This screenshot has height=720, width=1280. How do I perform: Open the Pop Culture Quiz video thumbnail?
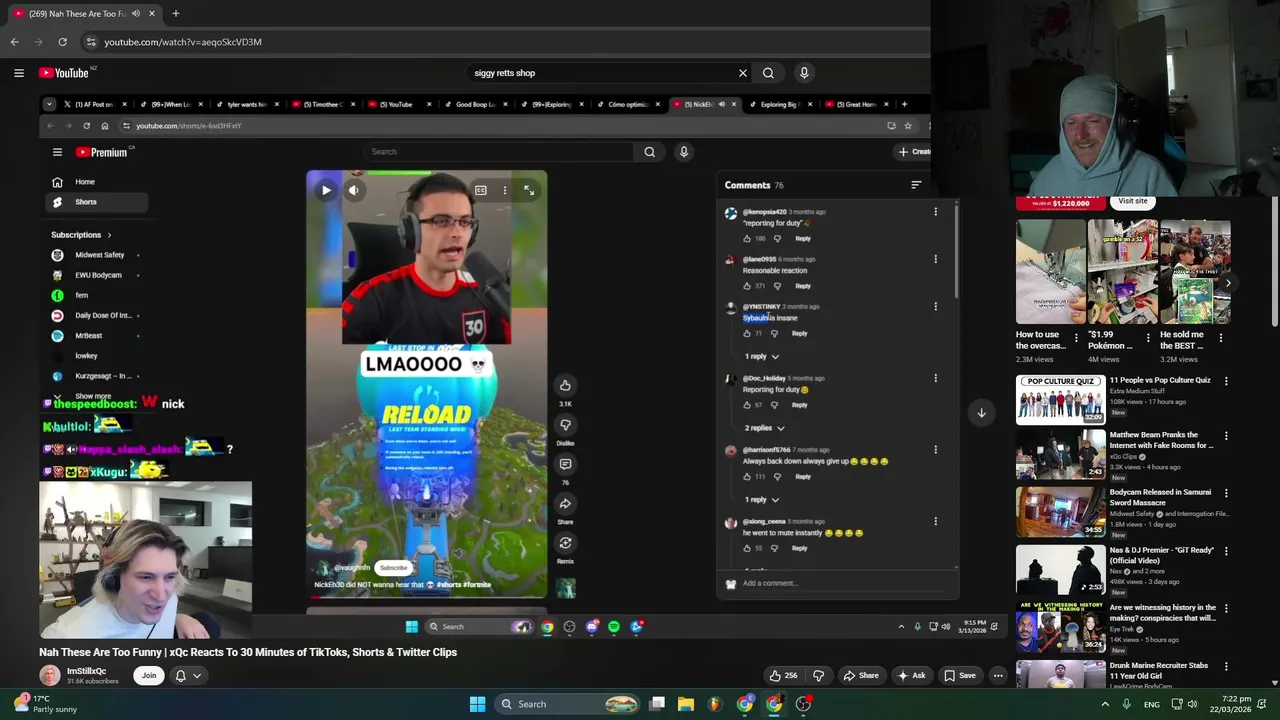click(x=1061, y=400)
